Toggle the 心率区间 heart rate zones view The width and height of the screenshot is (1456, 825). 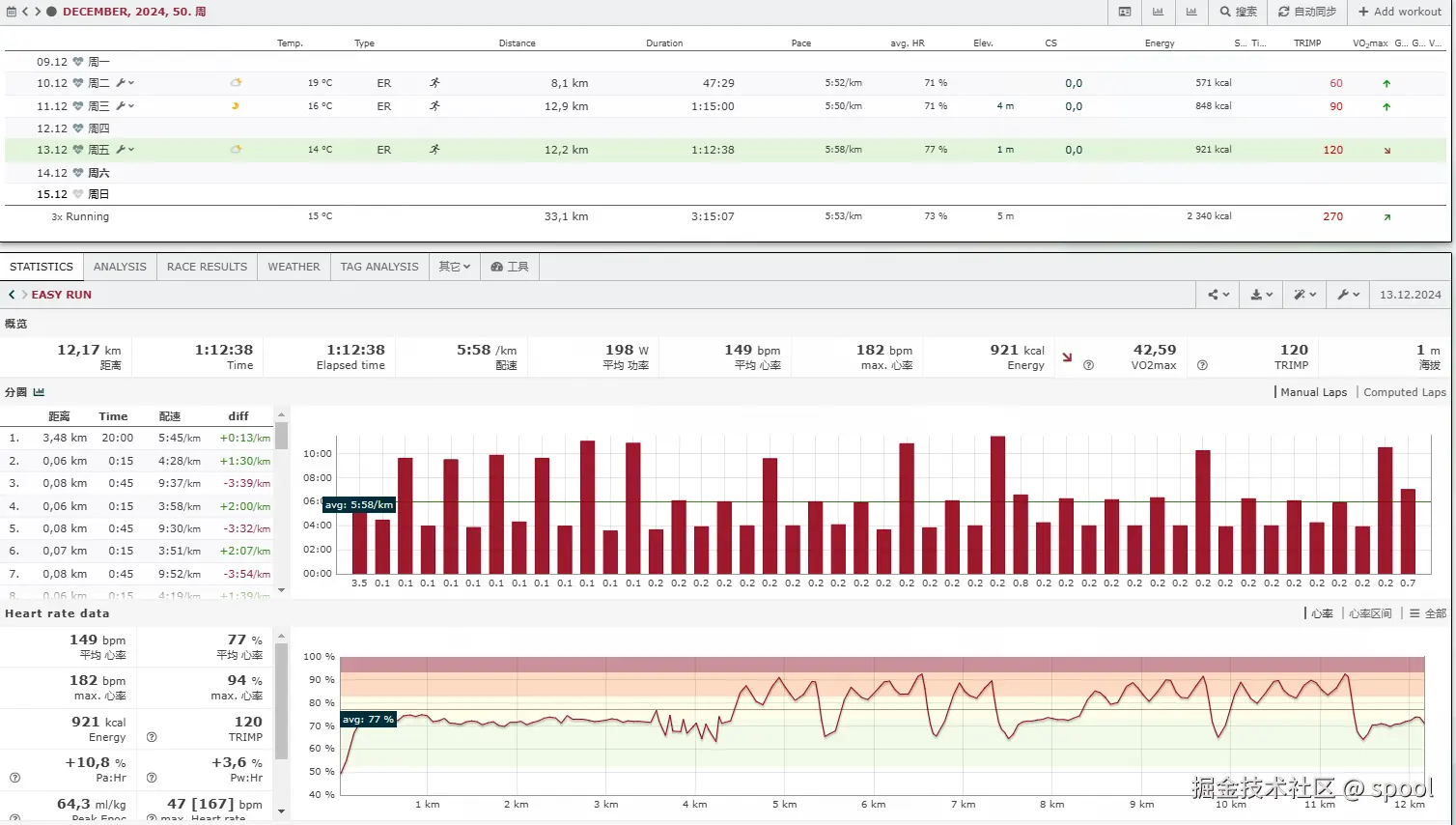click(x=1370, y=613)
